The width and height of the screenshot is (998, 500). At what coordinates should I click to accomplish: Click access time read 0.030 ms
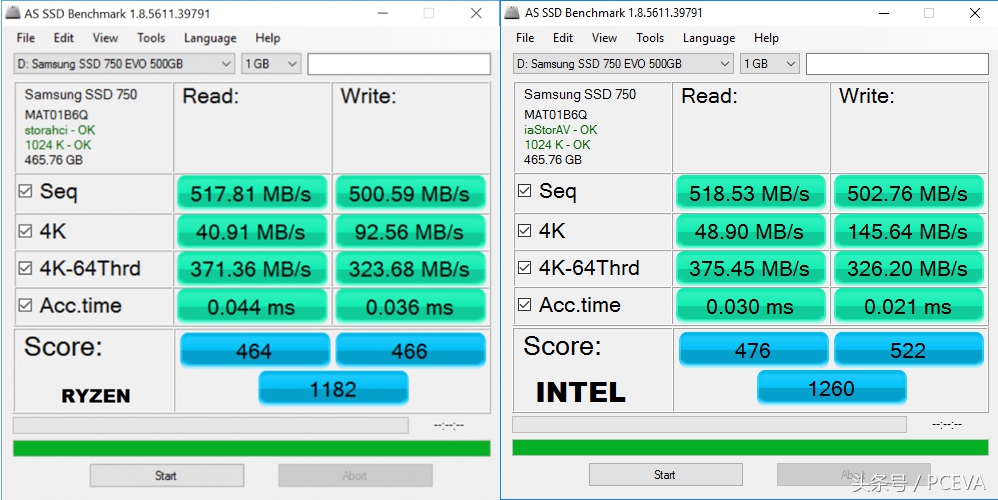(x=750, y=307)
